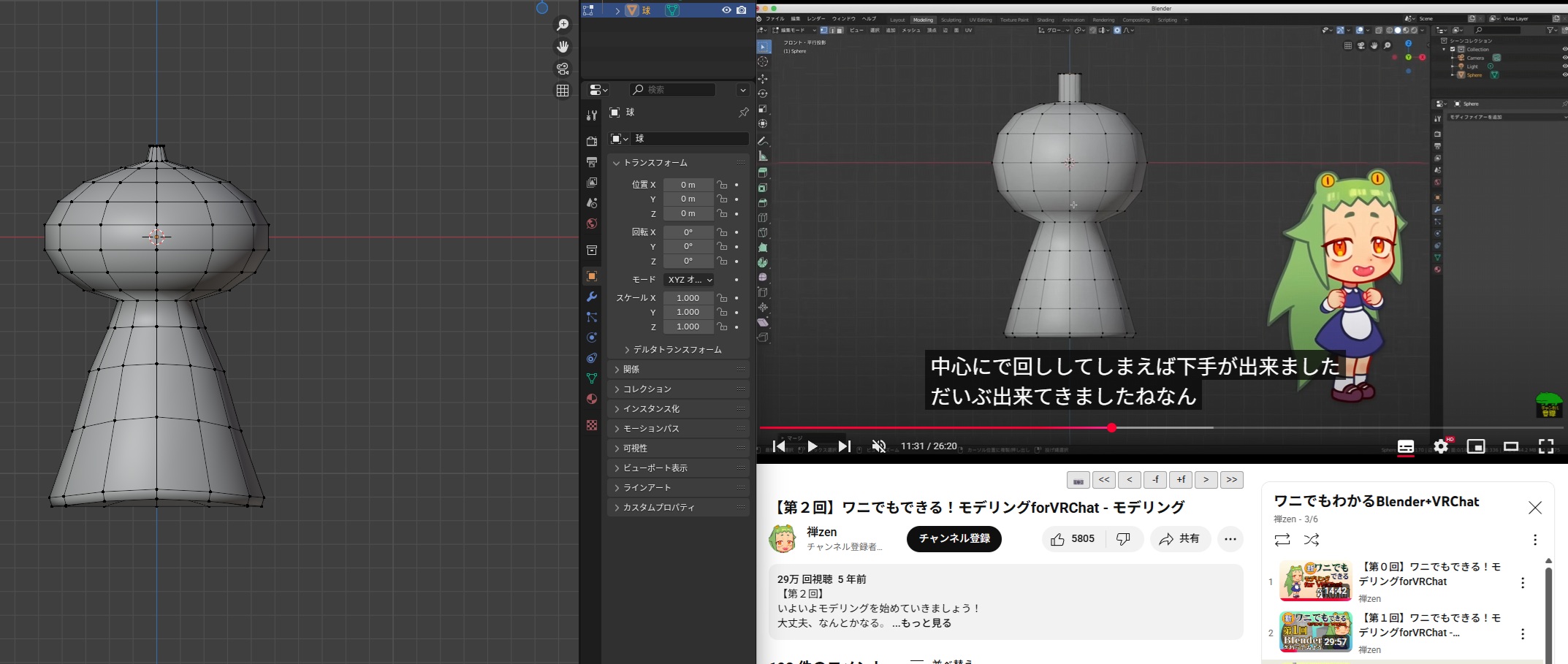Expand the 可視性 panel
This screenshot has width=1568, height=664.
(x=678, y=449)
